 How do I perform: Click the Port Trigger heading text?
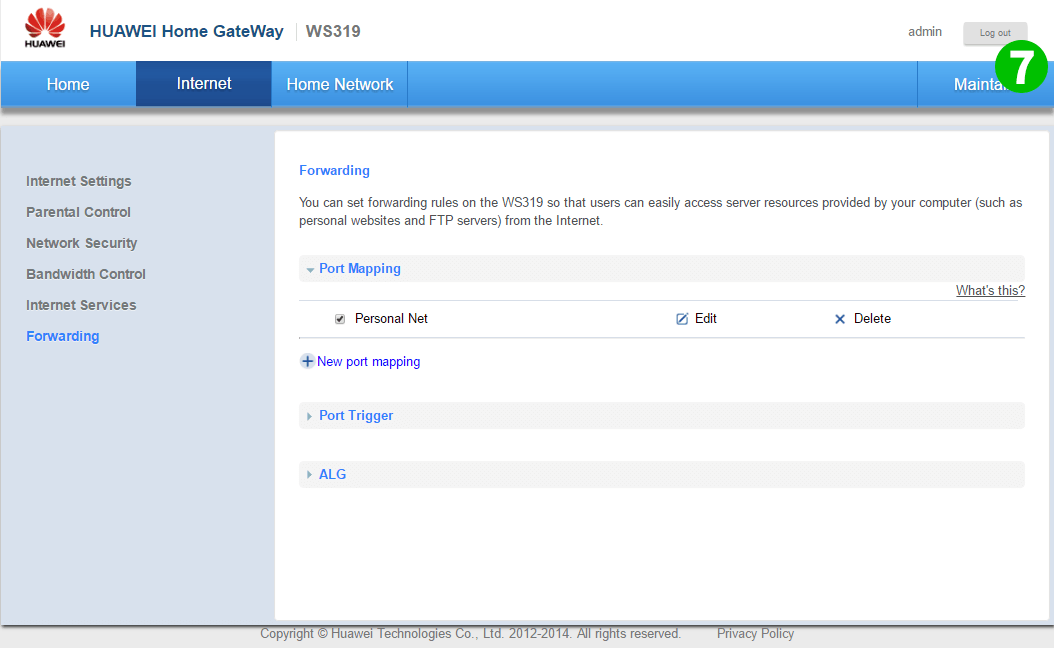[x=356, y=415]
